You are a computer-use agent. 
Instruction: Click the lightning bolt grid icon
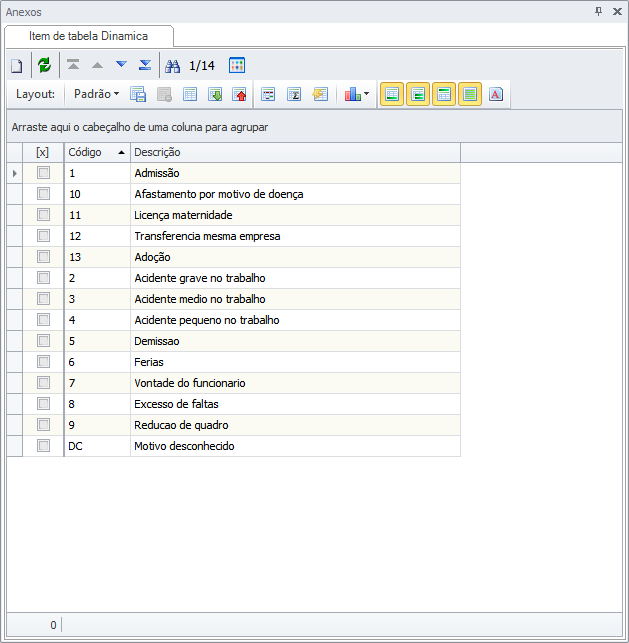coord(320,94)
